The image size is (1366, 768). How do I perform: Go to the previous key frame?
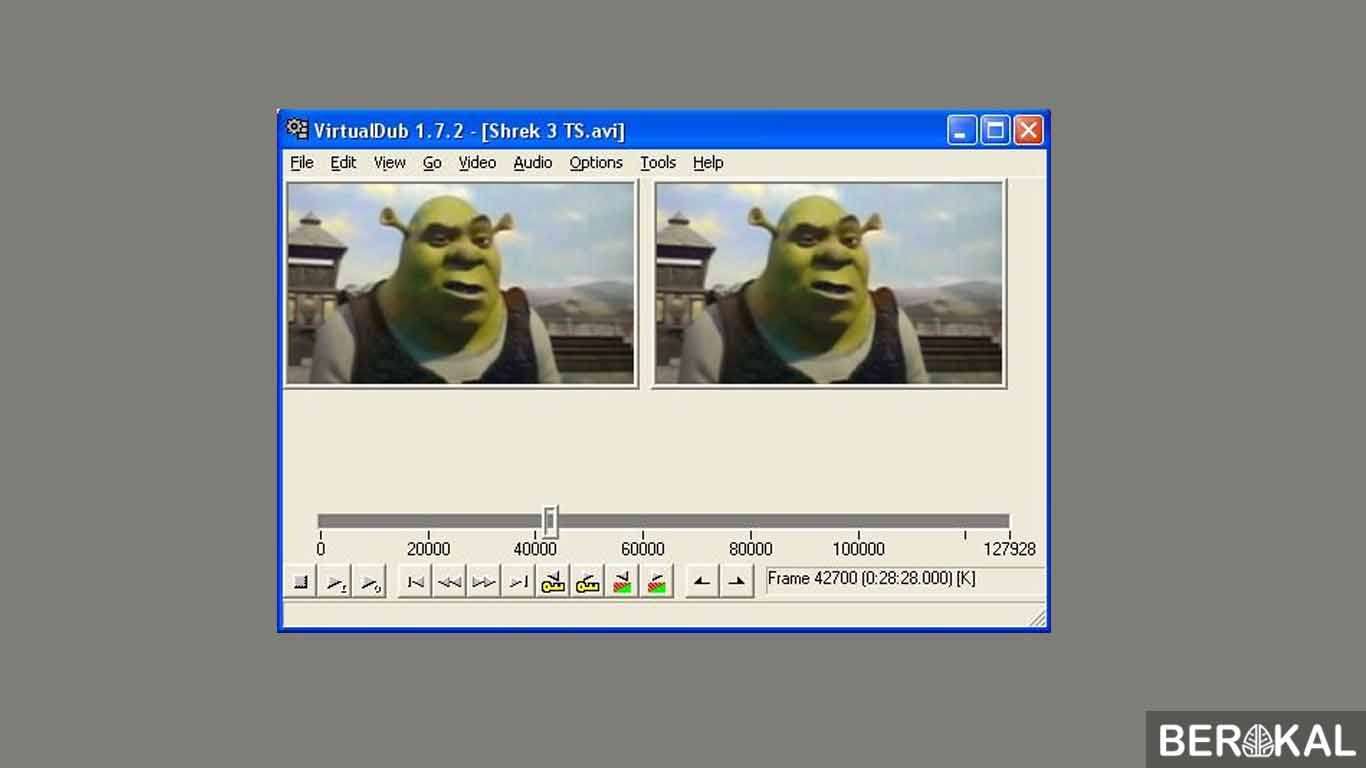[x=553, y=582]
